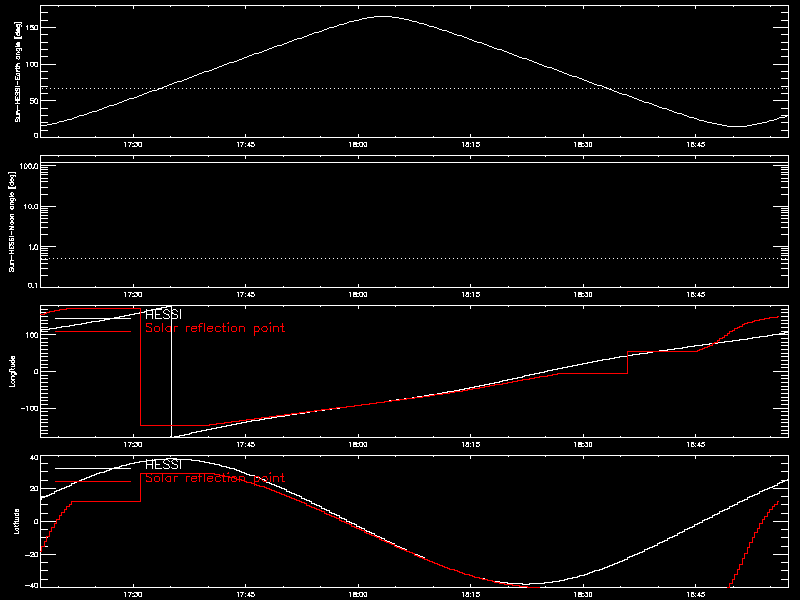Click the white HESSI legend line in Latitude plot
800x600 pixels.
pos(93,468)
